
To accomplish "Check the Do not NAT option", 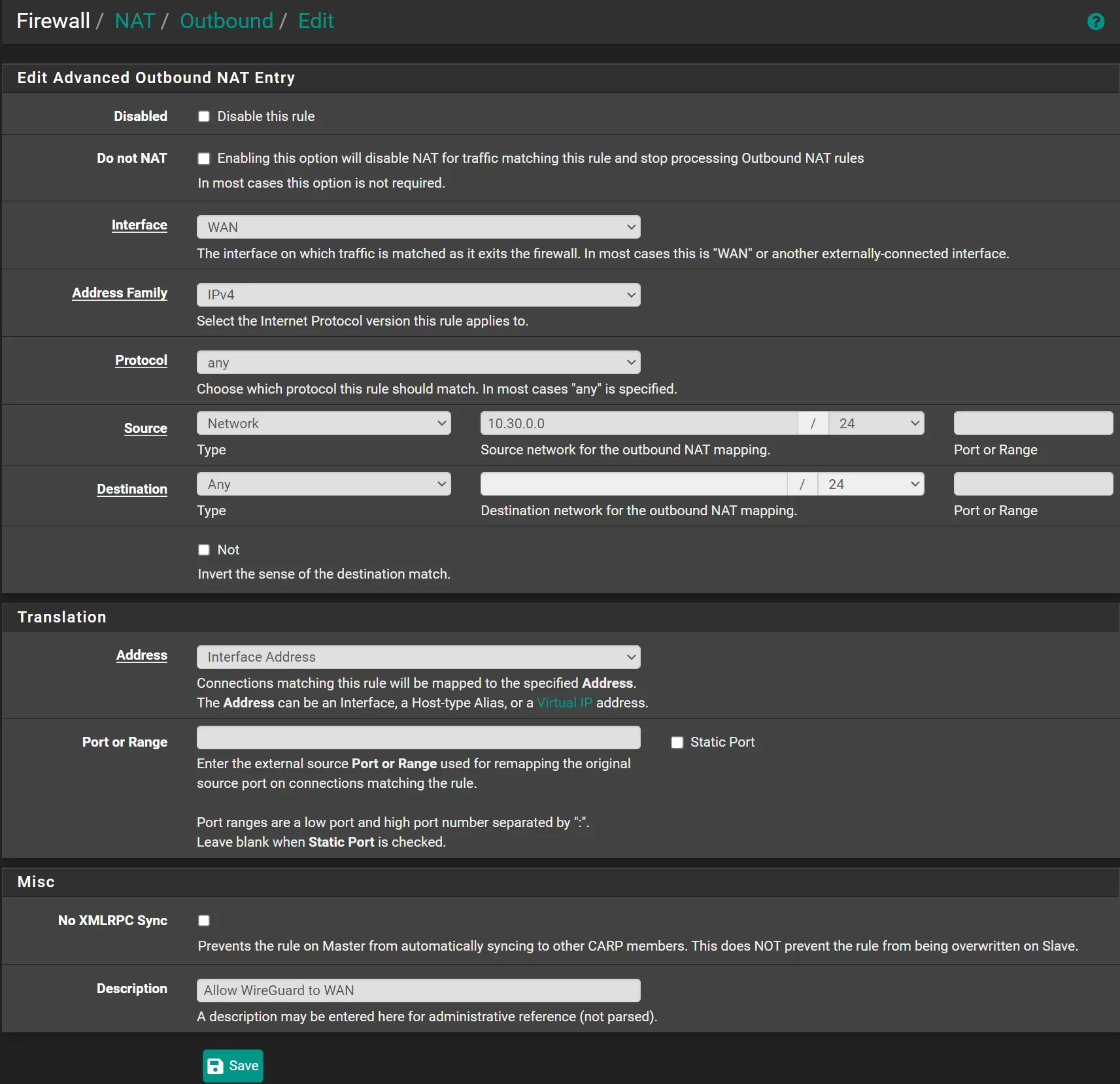I will [204, 158].
